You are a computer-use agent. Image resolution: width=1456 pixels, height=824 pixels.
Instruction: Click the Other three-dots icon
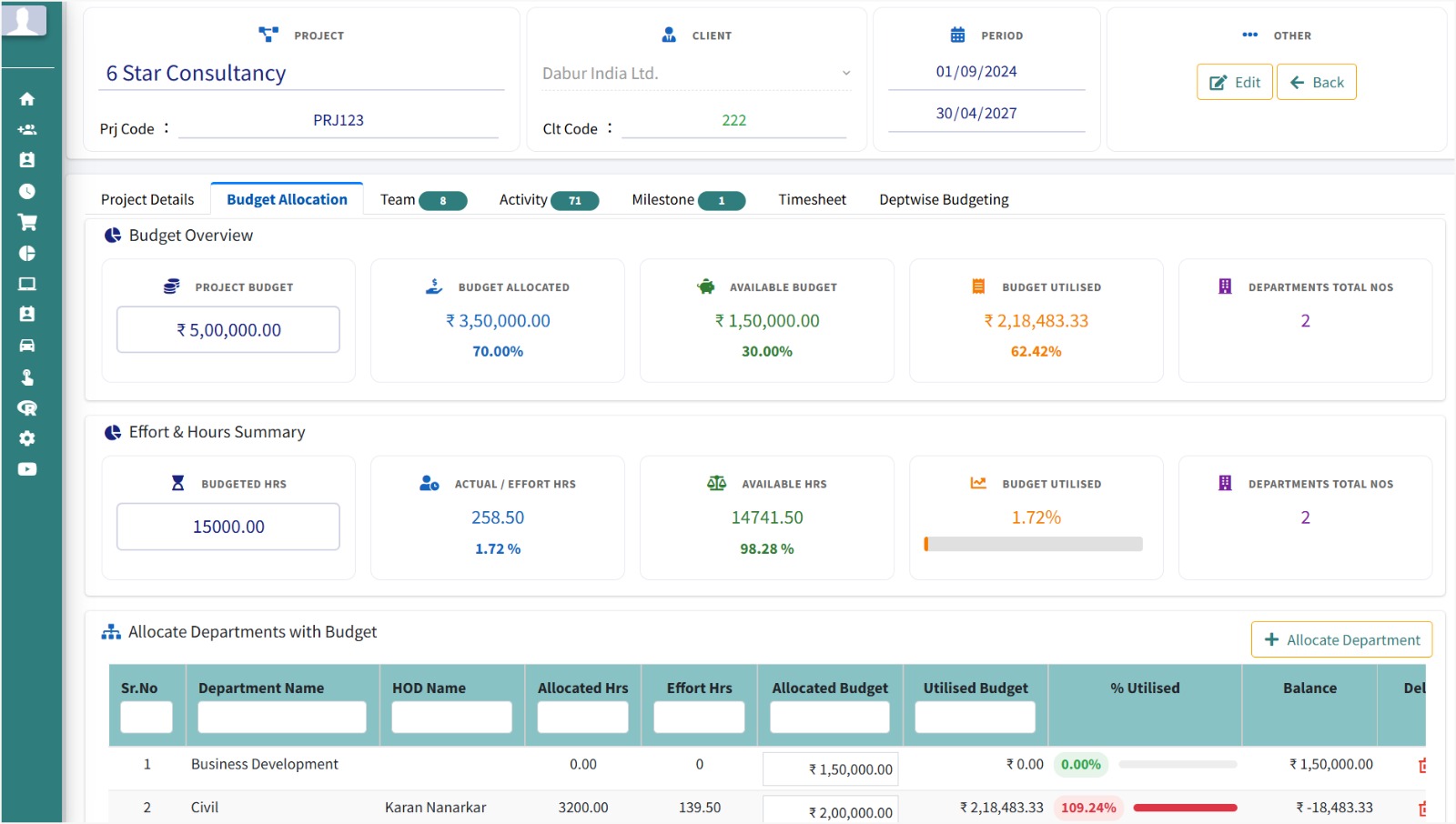click(x=1250, y=35)
